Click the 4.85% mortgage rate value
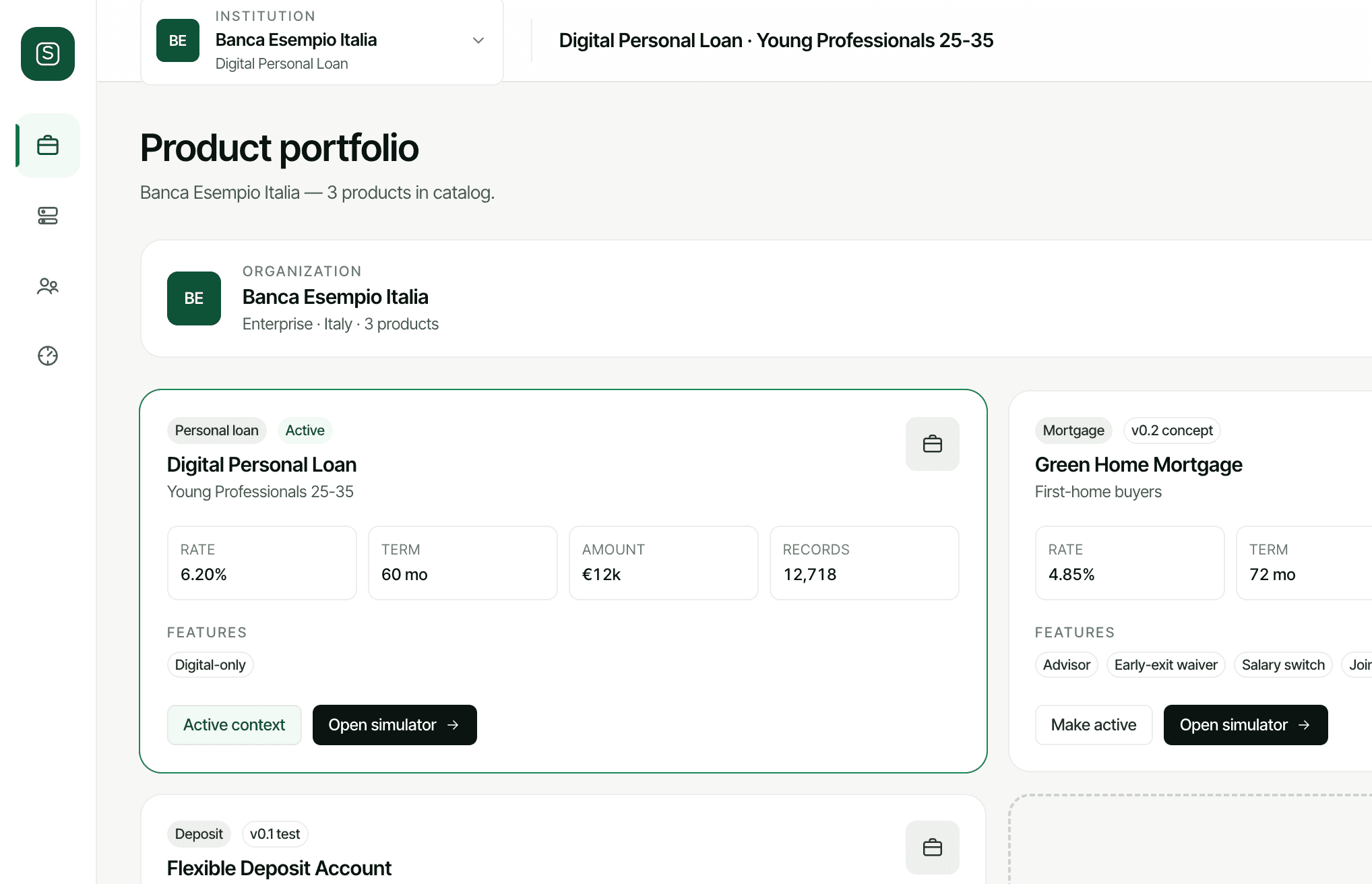Screen dimensions: 1372x884 [x=1071, y=575]
